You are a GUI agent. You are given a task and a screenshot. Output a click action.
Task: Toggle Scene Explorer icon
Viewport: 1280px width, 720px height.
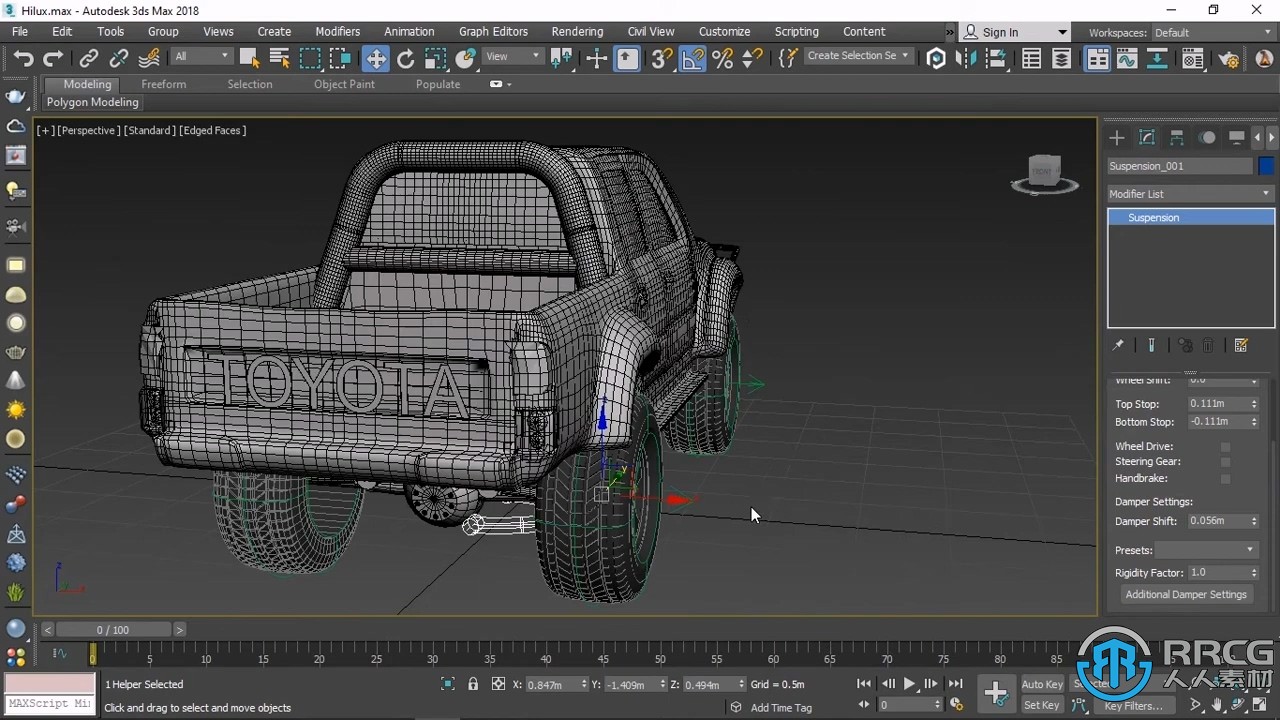tap(1032, 58)
